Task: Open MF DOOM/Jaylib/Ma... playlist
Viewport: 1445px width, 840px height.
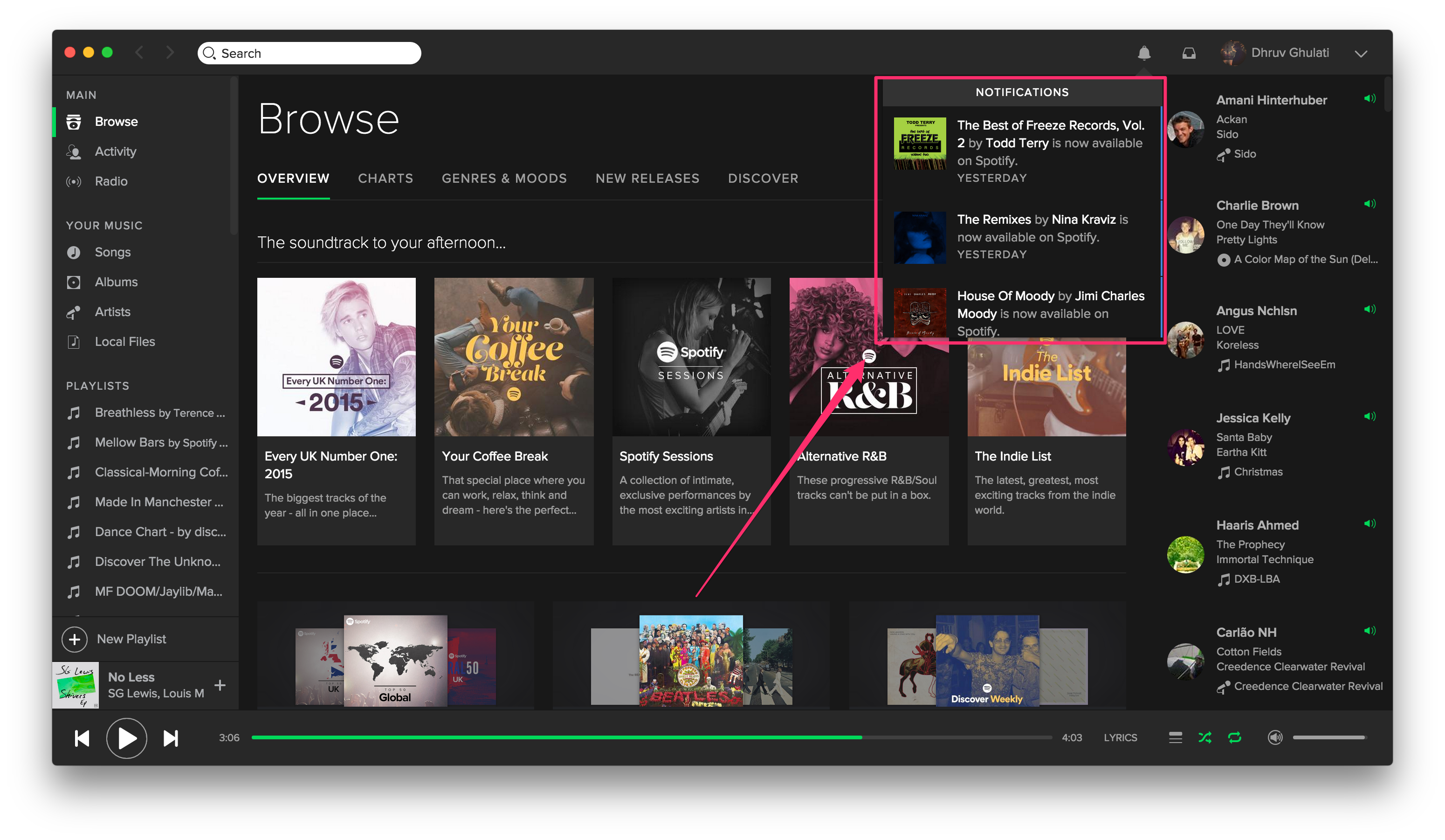Action: tap(158, 592)
